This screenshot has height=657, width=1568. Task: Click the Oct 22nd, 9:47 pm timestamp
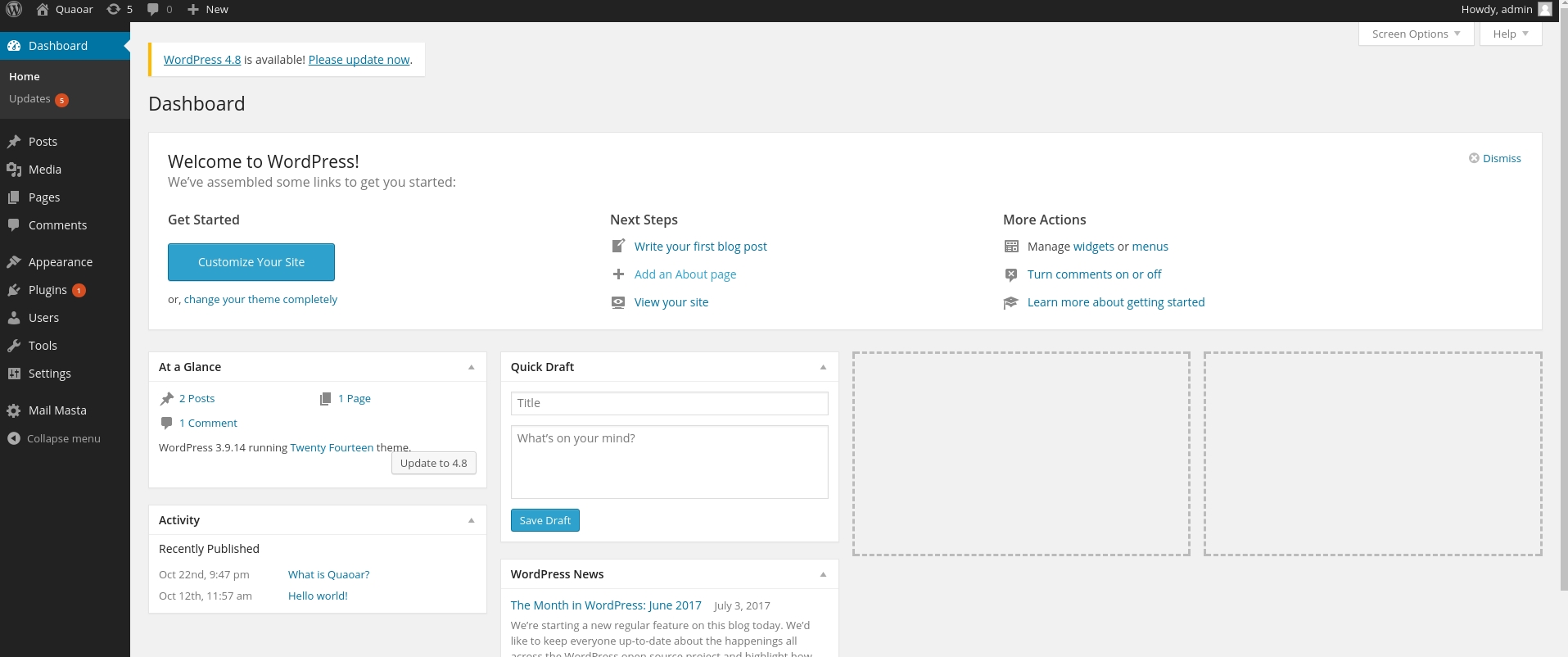(x=204, y=574)
